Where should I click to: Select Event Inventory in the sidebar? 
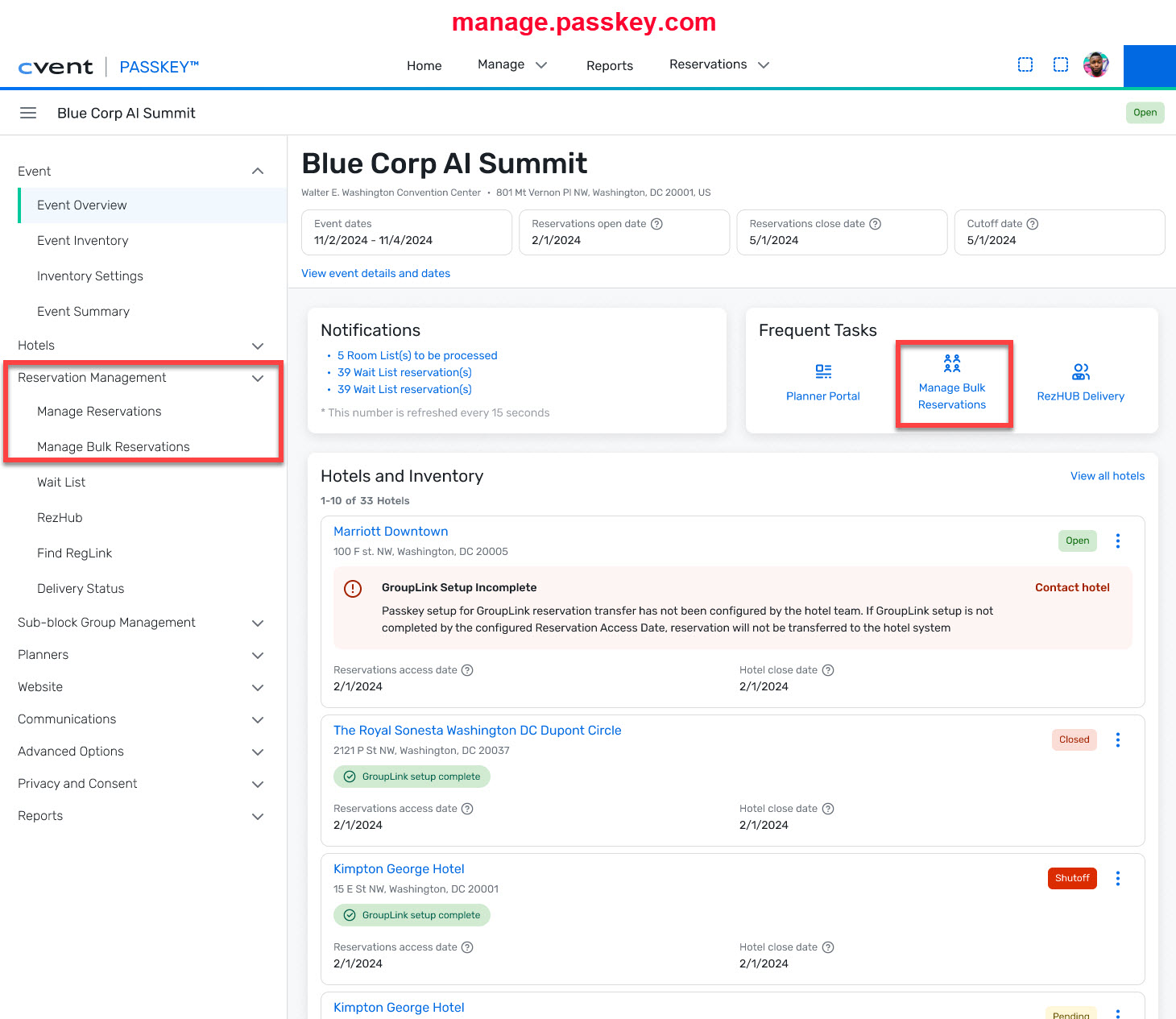pos(83,240)
